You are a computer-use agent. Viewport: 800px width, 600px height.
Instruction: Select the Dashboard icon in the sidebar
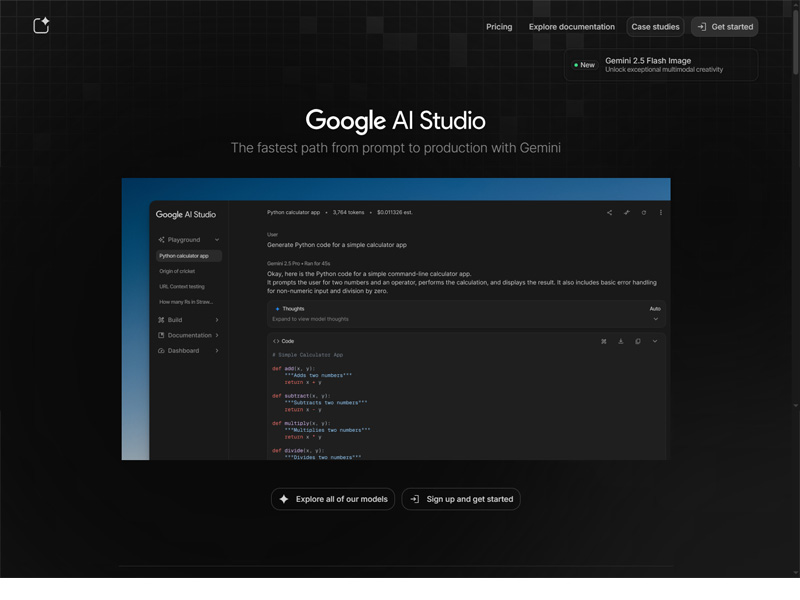162,350
